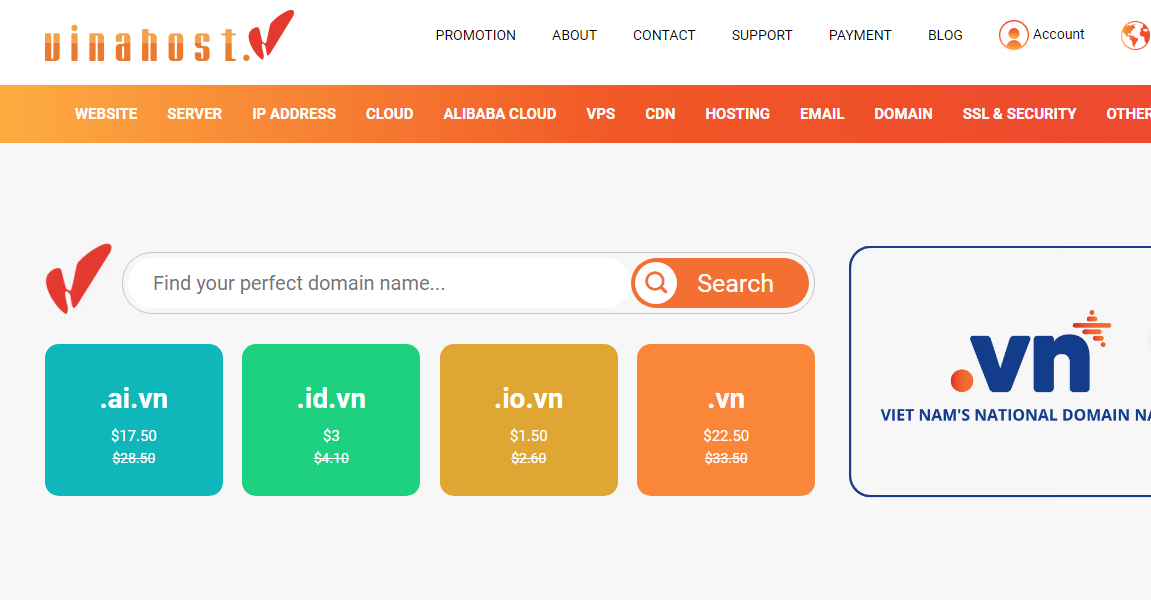This screenshot has height=606, width=1151.
Task: Go to the BLOG
Action: (945, 35)
